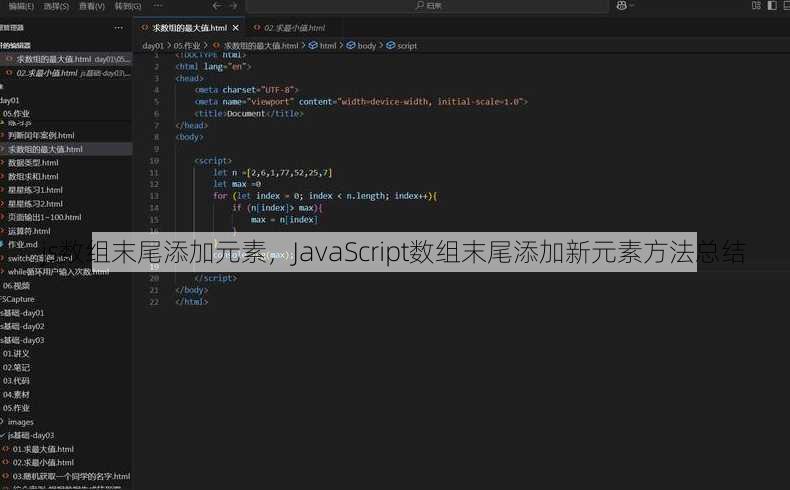Toggle the primary sidebar layout icon
Viewport: 790px width, 490px height.
pos(772,6)
